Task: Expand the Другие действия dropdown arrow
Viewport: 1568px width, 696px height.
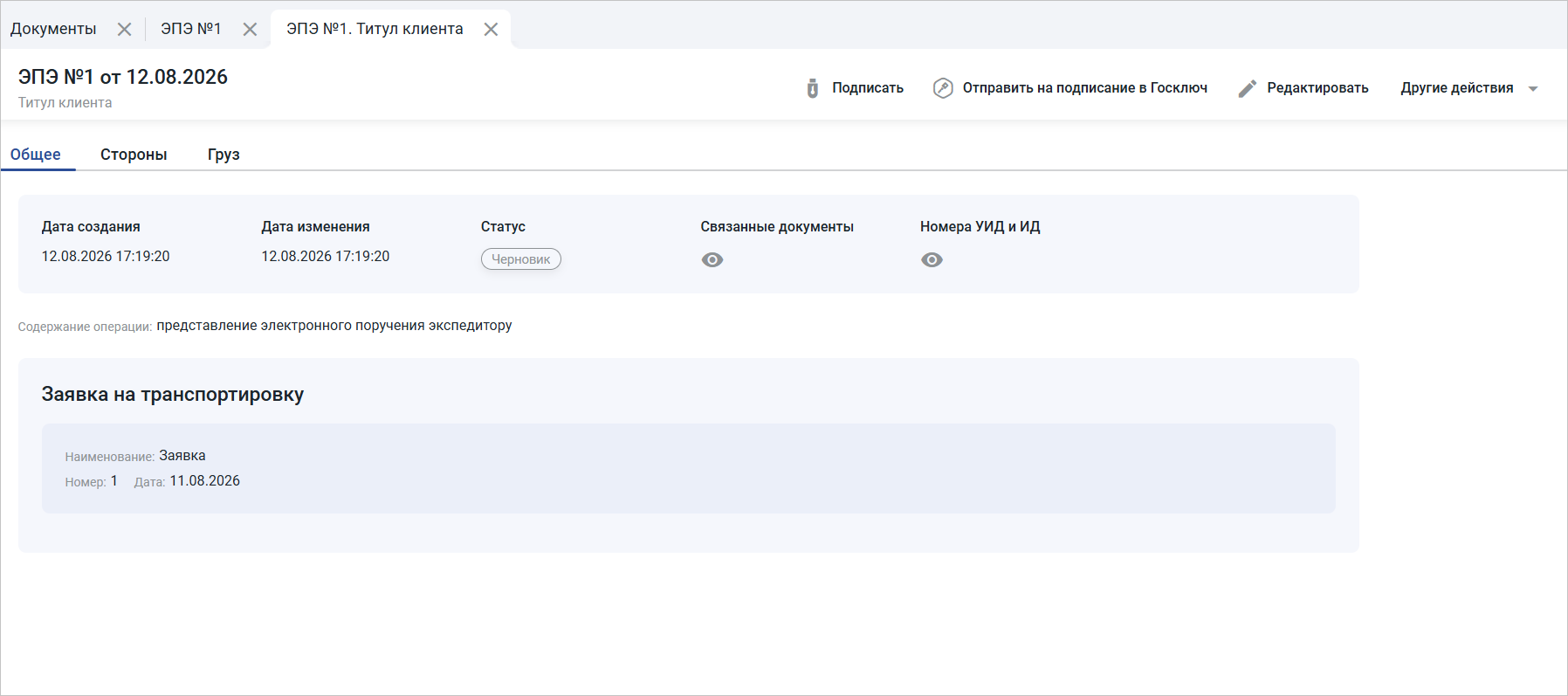Action: [1533, 88]
